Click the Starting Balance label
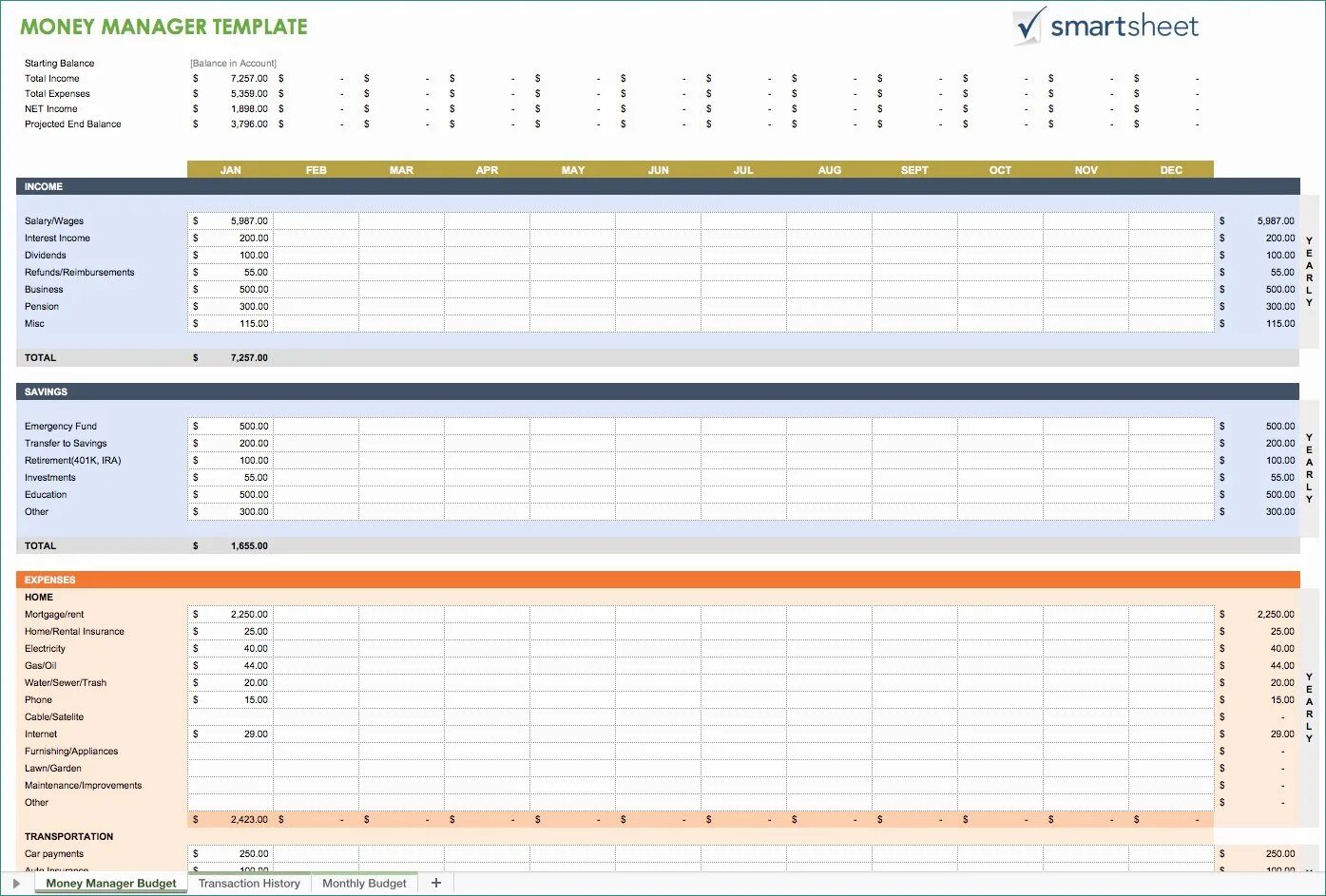This screenshot has height=896, width=1326. pos(59,64)
